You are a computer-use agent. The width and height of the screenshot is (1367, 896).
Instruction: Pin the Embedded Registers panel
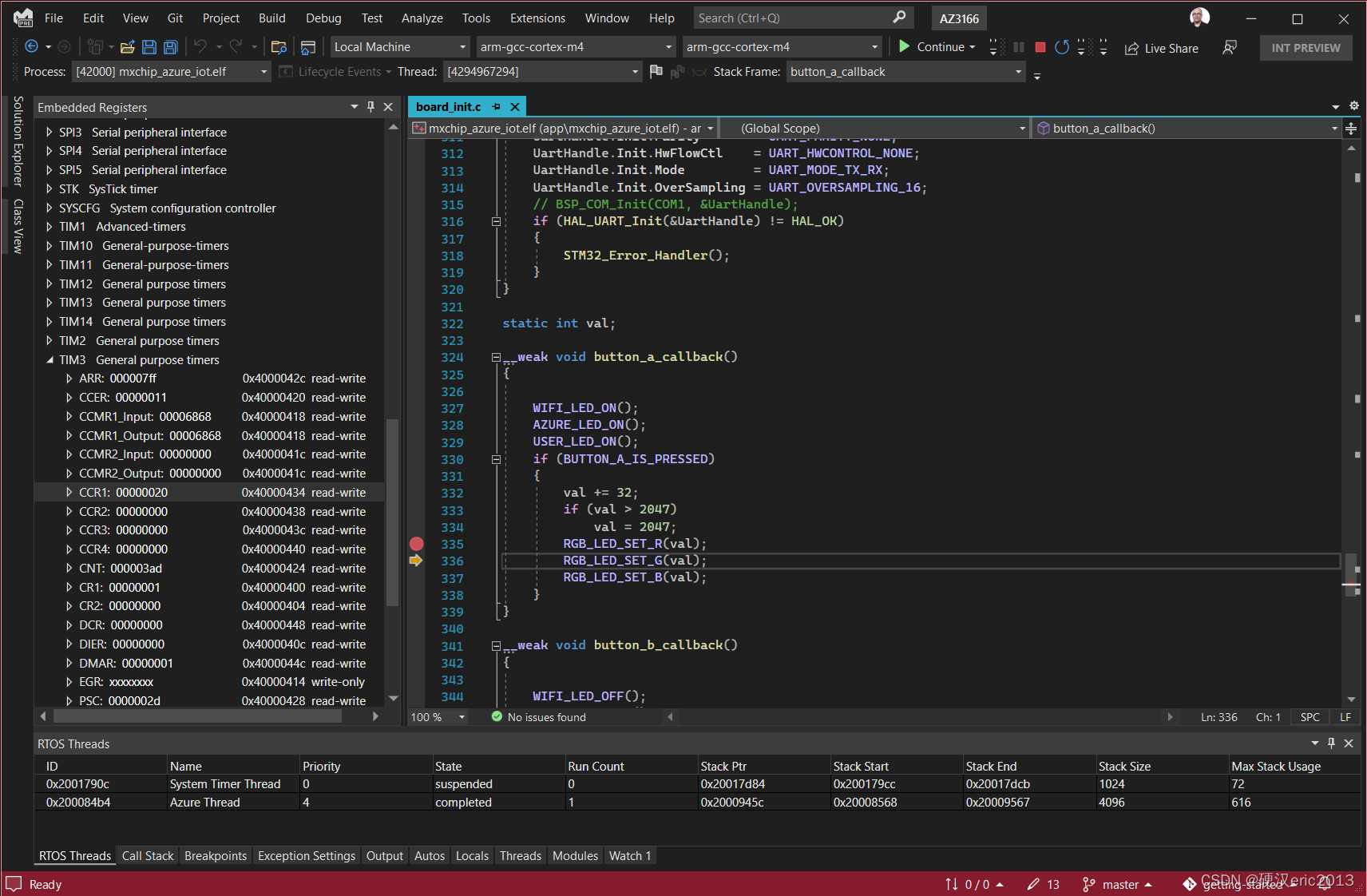coord(370,107)
